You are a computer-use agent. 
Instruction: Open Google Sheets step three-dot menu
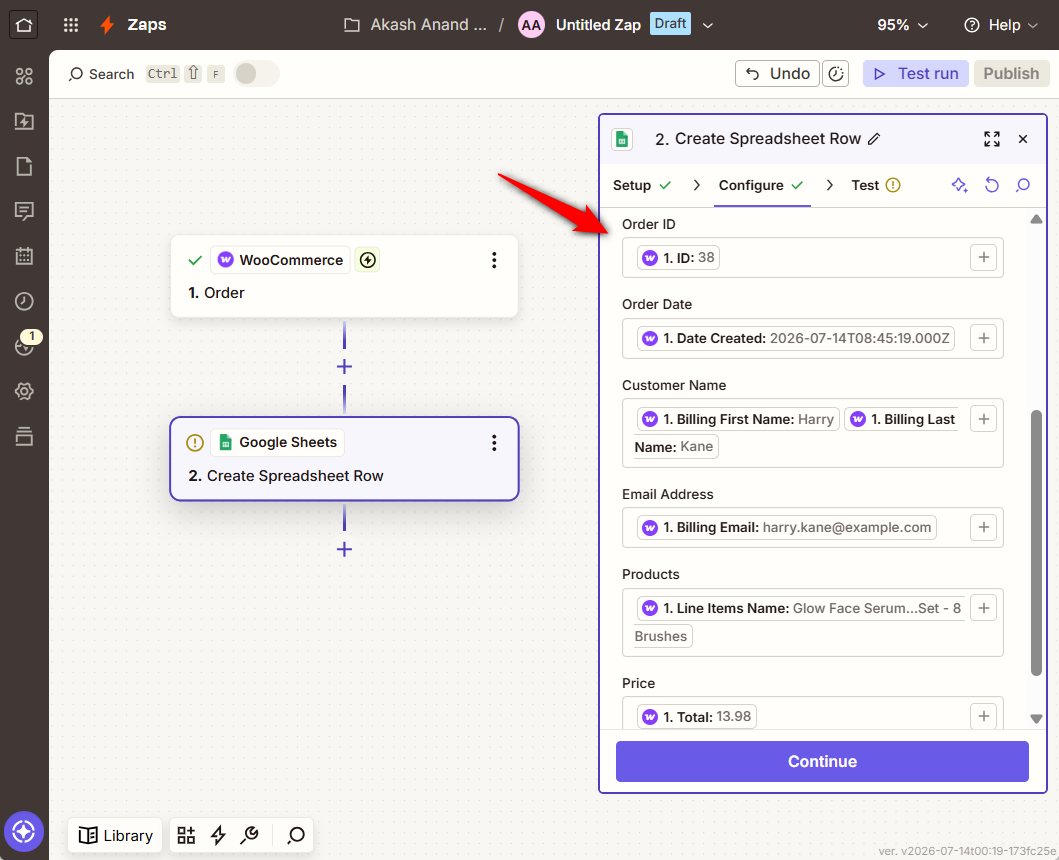pyautogui.click(x=494, y=442)
